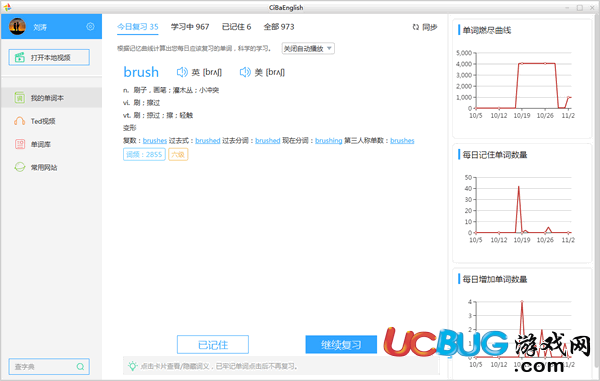Click the 打开本地视频 button
The width and height of the screenshot is (600, 381).
pos(49,57)
